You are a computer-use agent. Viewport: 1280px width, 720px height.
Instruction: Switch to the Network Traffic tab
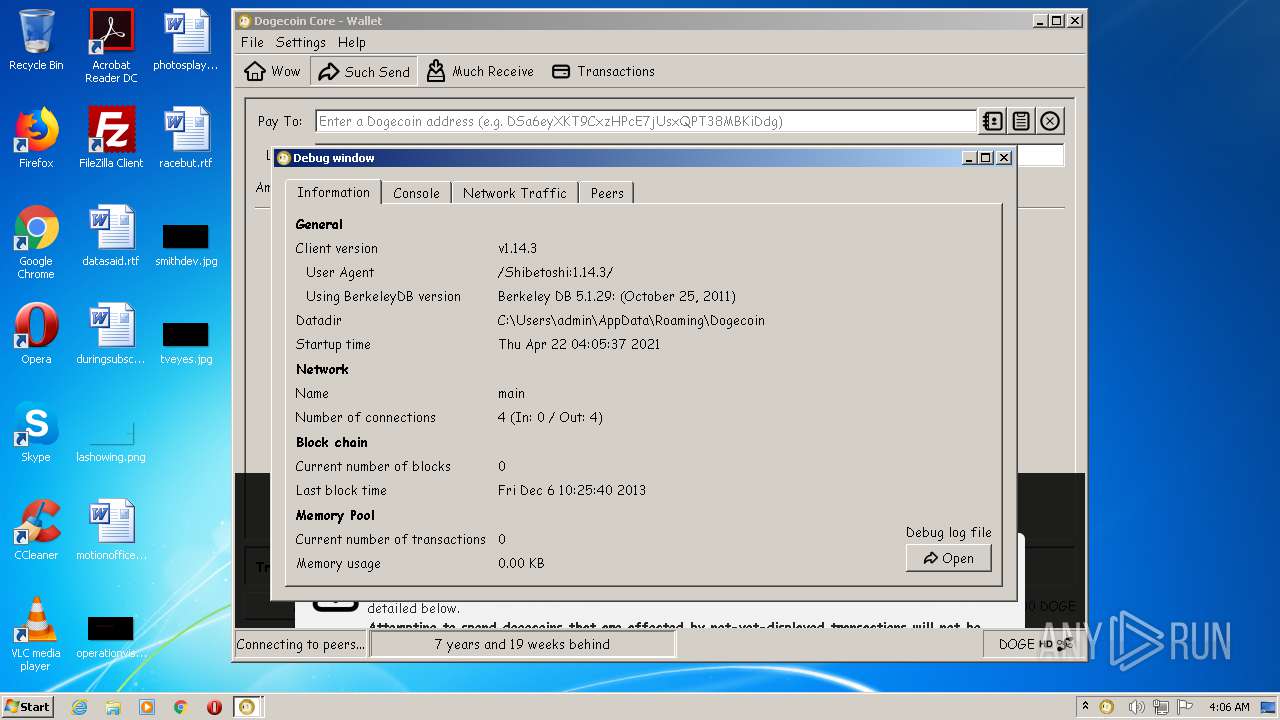(x=514, y=193)
